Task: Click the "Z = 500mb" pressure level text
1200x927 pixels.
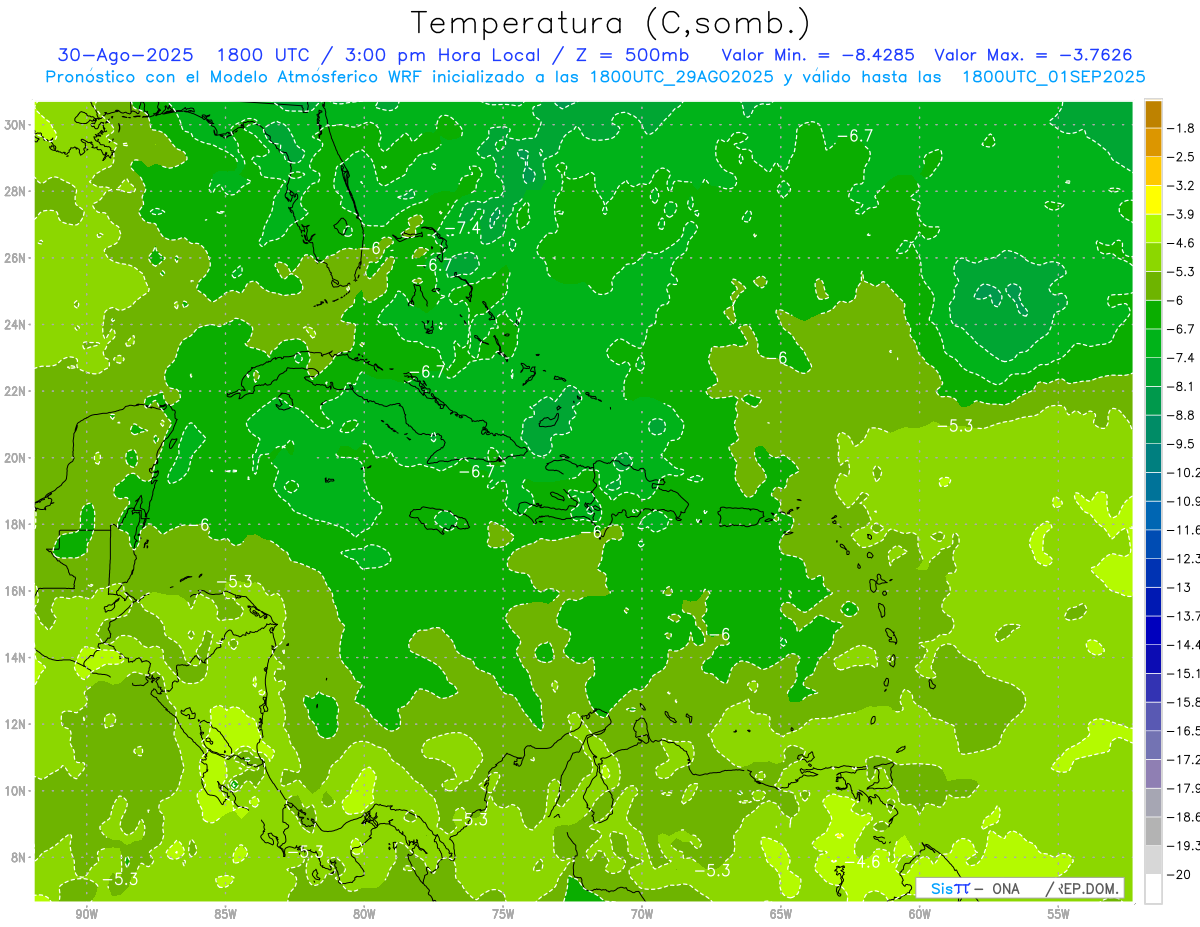Action: 632,55
